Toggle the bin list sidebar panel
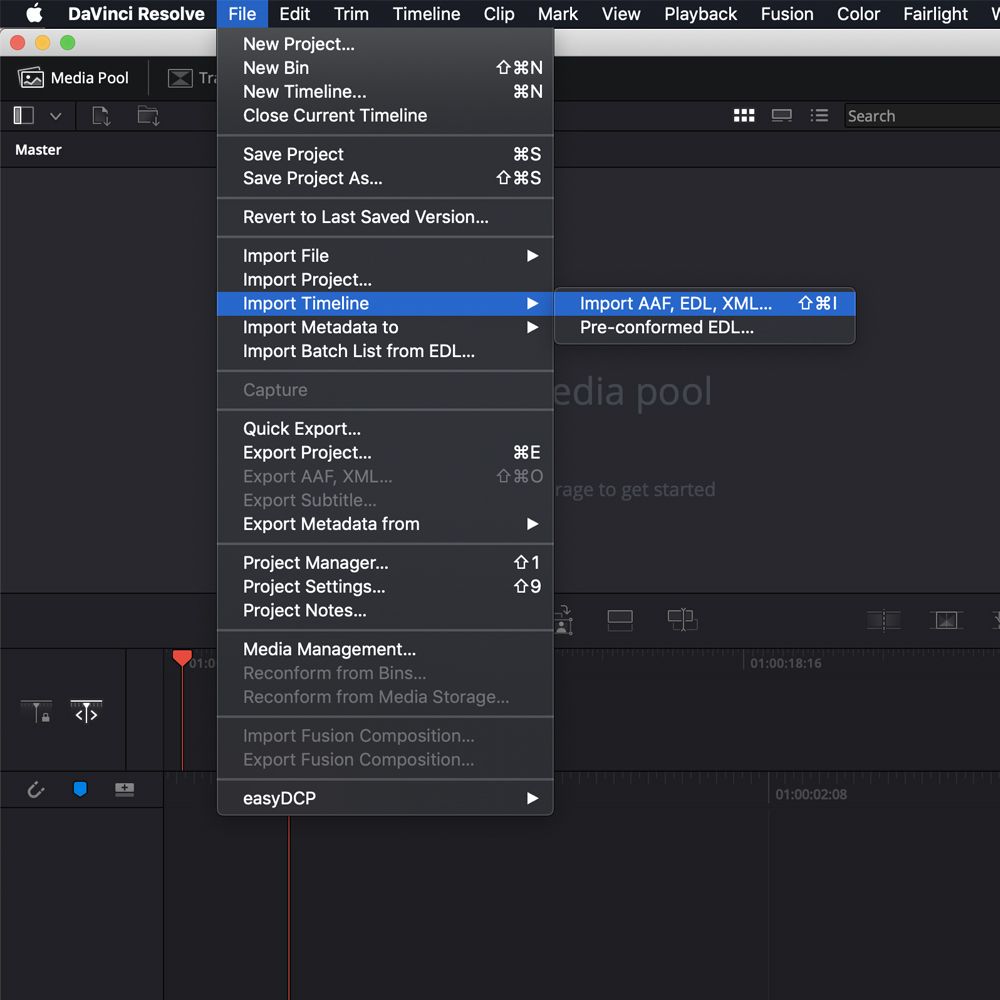The width and height of the screenshot is (1000, 1000). [x=22, y=115]
